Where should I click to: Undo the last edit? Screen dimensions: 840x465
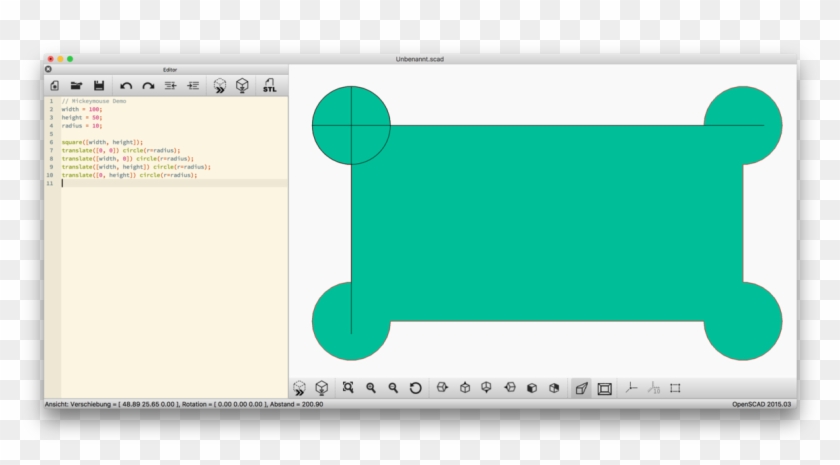126,86
